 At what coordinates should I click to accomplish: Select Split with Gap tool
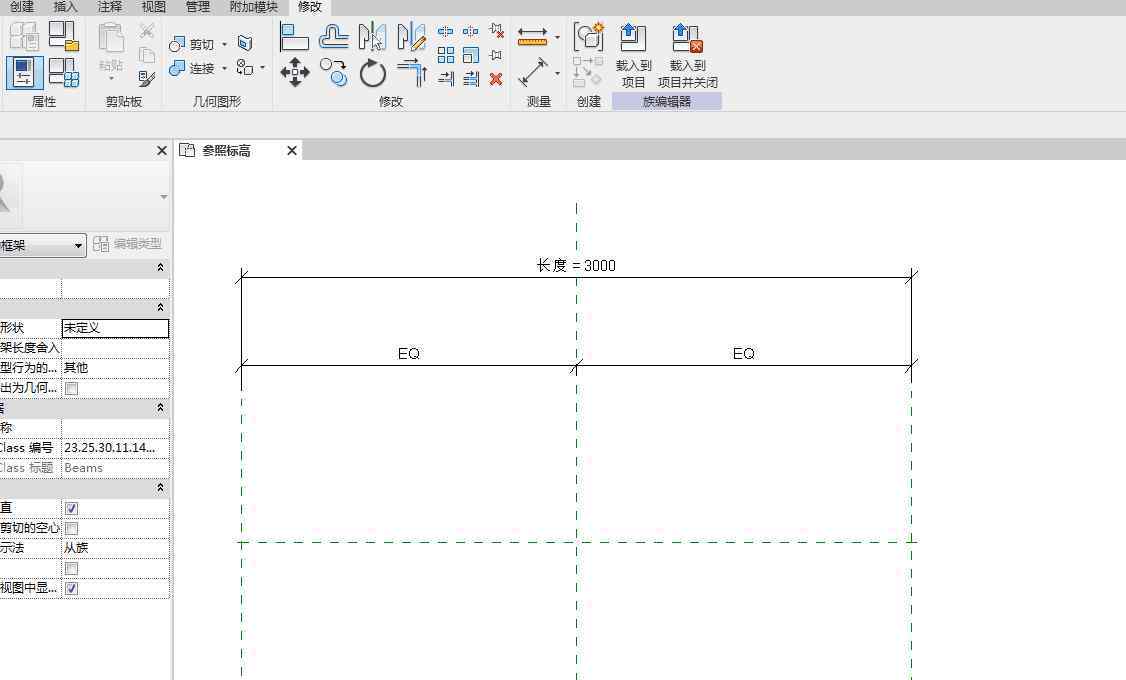470,31
